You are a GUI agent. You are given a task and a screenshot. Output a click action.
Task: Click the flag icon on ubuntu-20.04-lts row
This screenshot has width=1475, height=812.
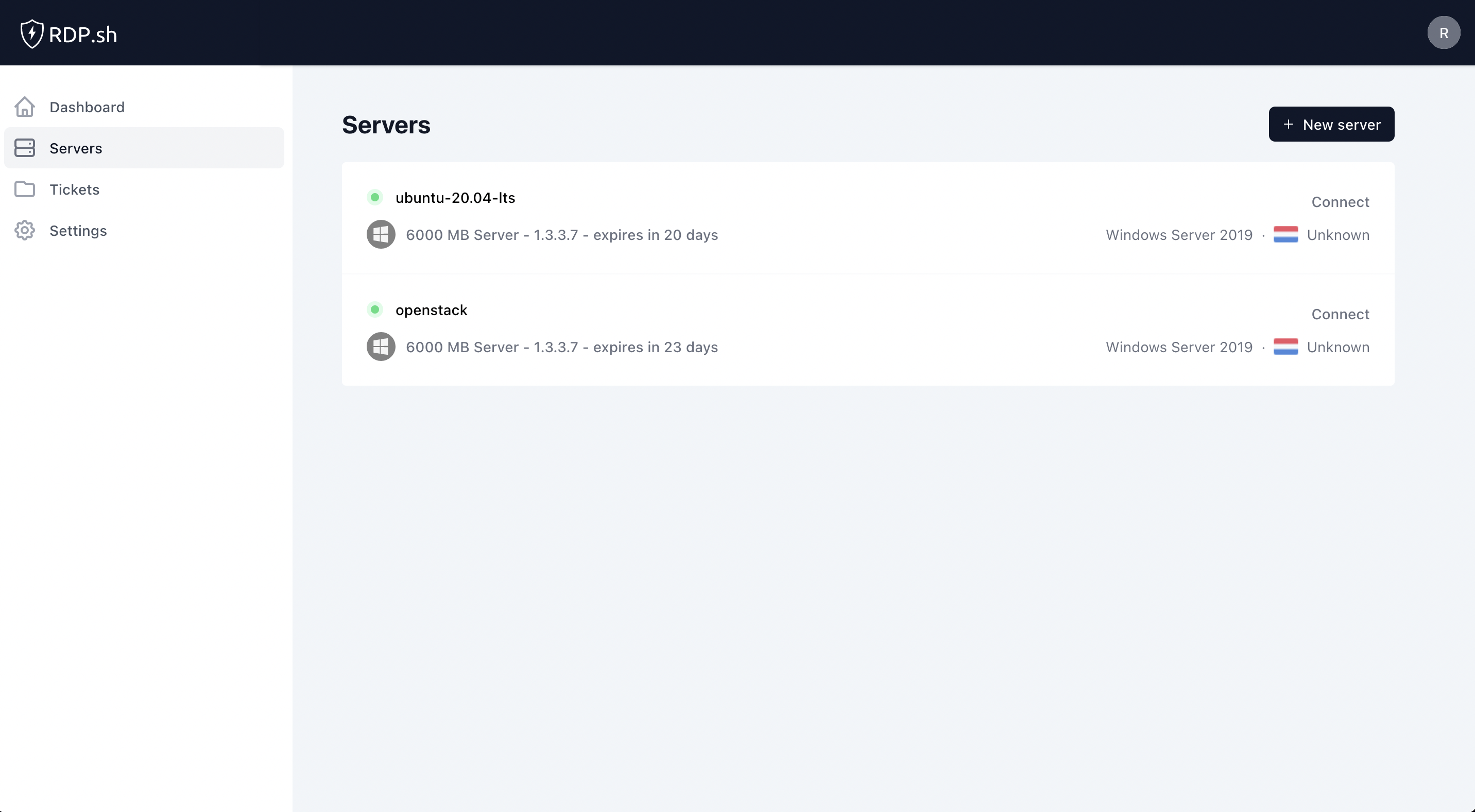tap(1285, 235)
